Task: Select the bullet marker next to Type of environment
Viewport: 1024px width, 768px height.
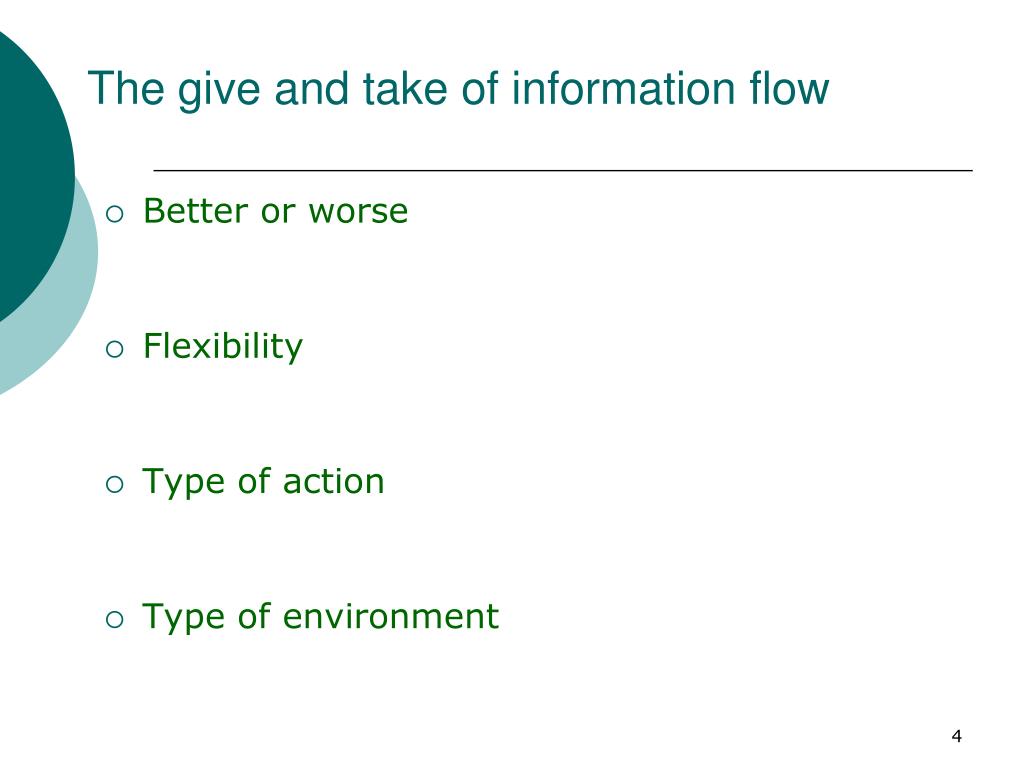Action: point(114,619)
